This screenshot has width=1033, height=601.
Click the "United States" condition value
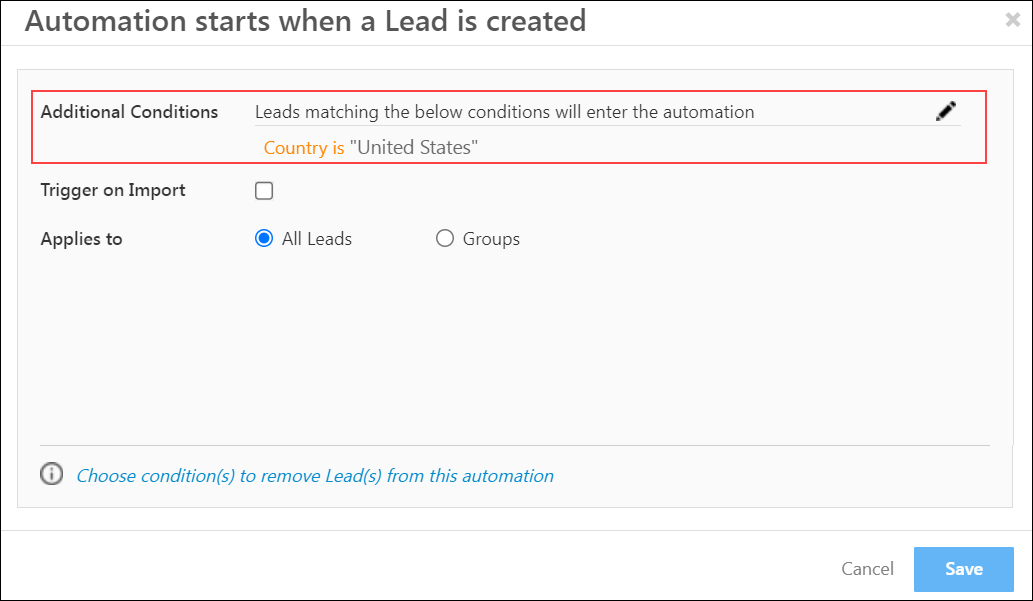click(414, 147)
